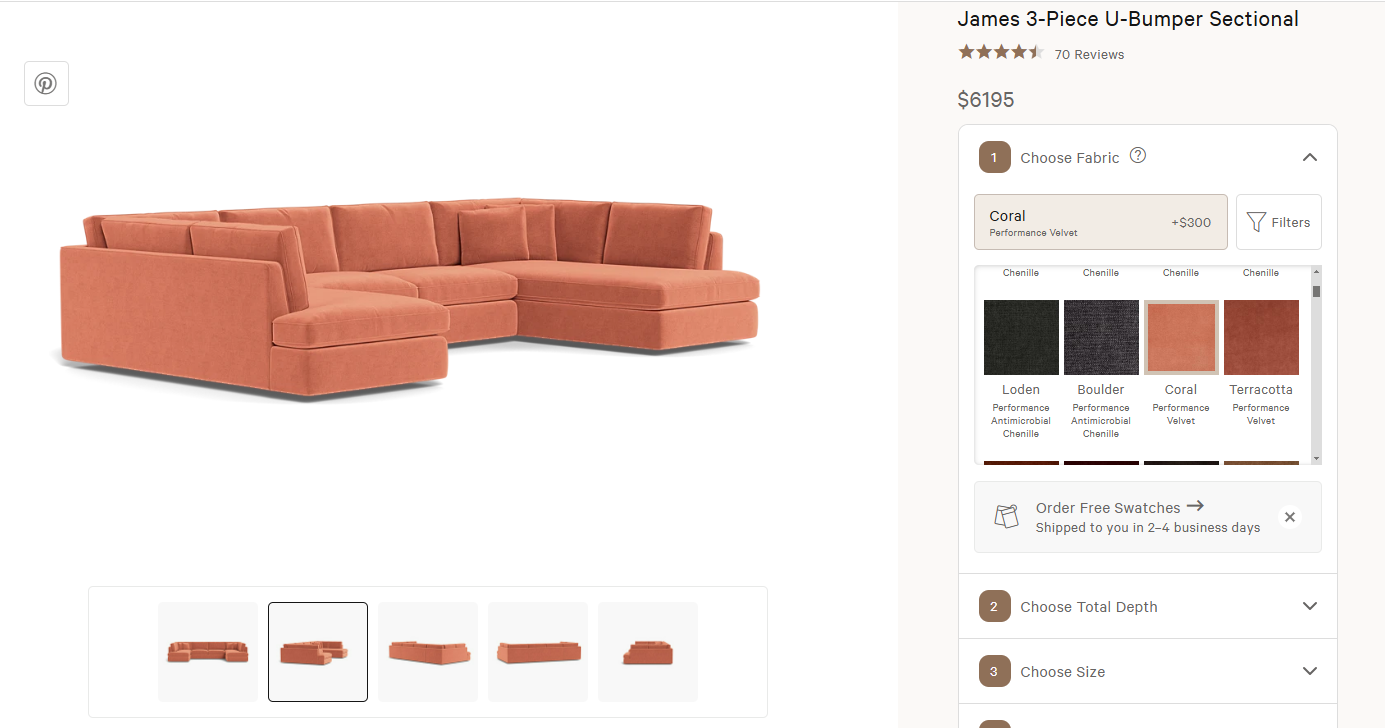The image size is (1385, 728).
Task: Click the swatch box icon
Action: click(1006, 516)
